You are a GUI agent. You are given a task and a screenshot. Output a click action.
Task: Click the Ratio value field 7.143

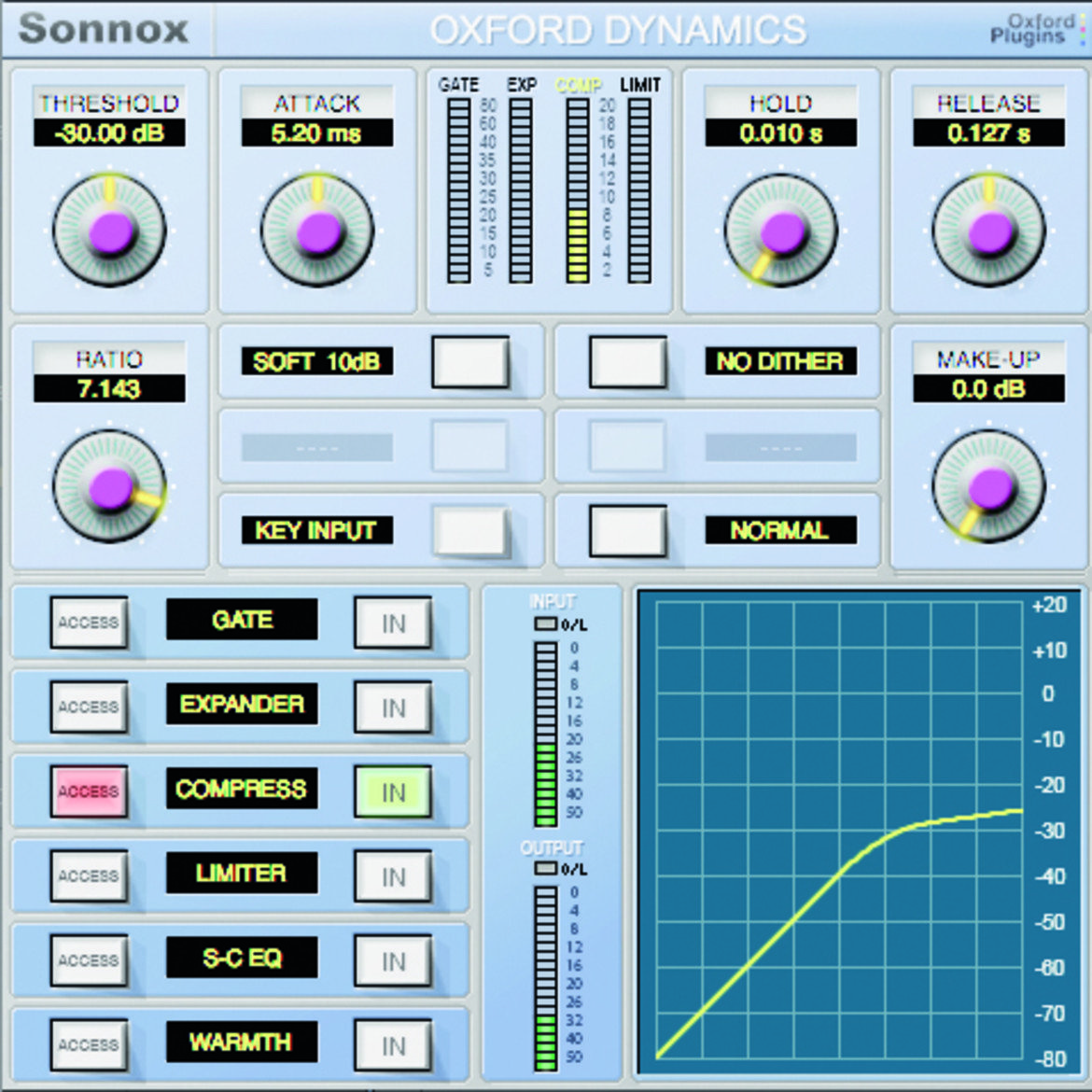point(109,388)
